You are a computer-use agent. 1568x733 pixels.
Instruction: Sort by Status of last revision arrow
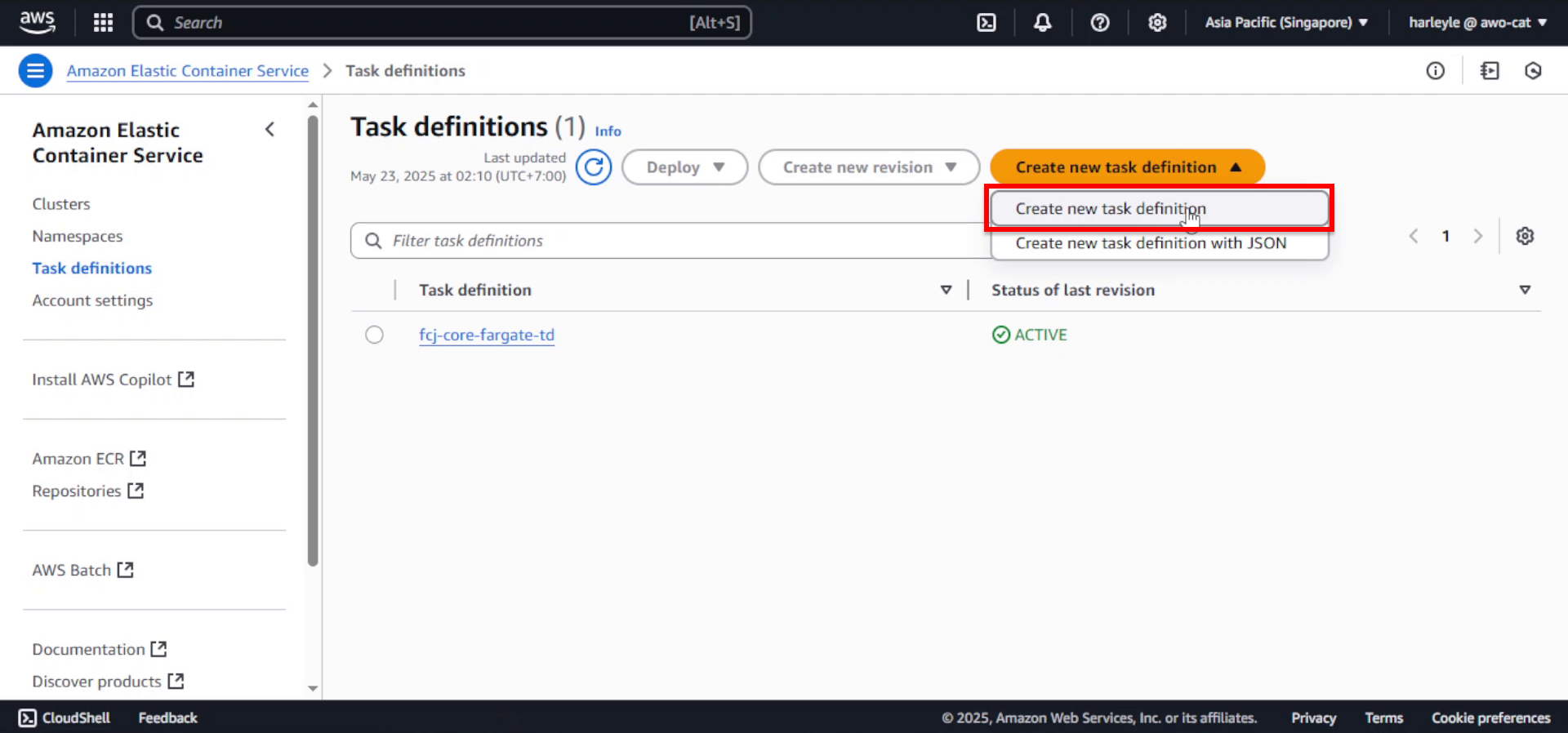pyautogui.click(x=1525, y=290)
